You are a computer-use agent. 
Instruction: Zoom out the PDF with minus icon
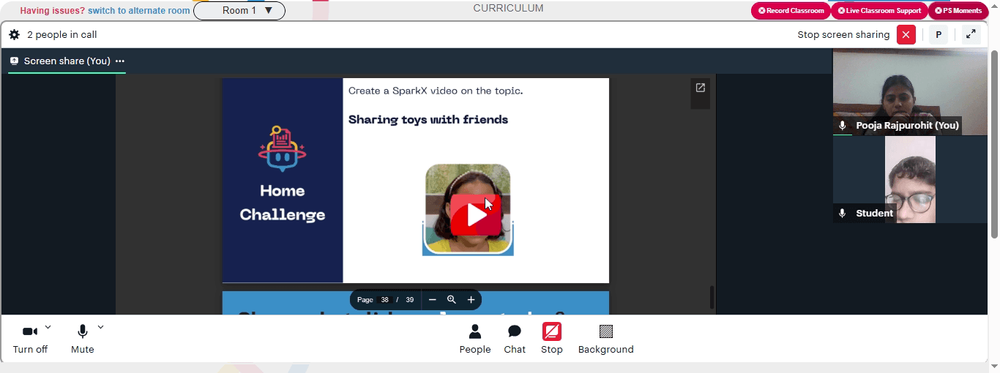(432, 300)
